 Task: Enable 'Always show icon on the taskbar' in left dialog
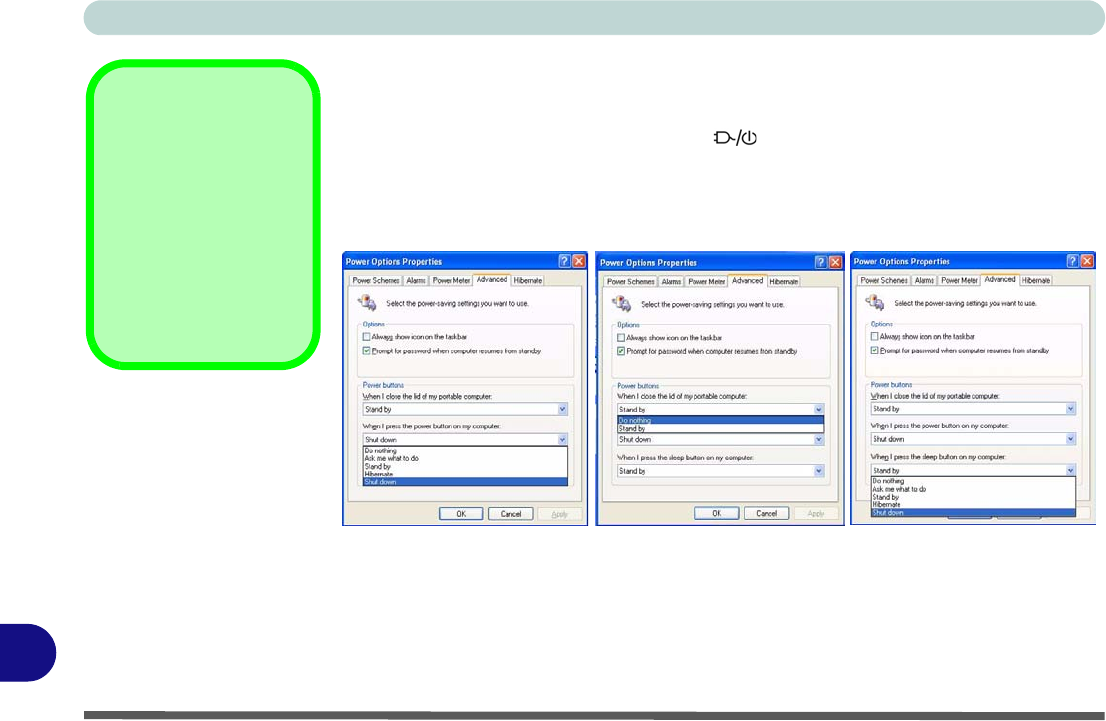coord(366,337)
